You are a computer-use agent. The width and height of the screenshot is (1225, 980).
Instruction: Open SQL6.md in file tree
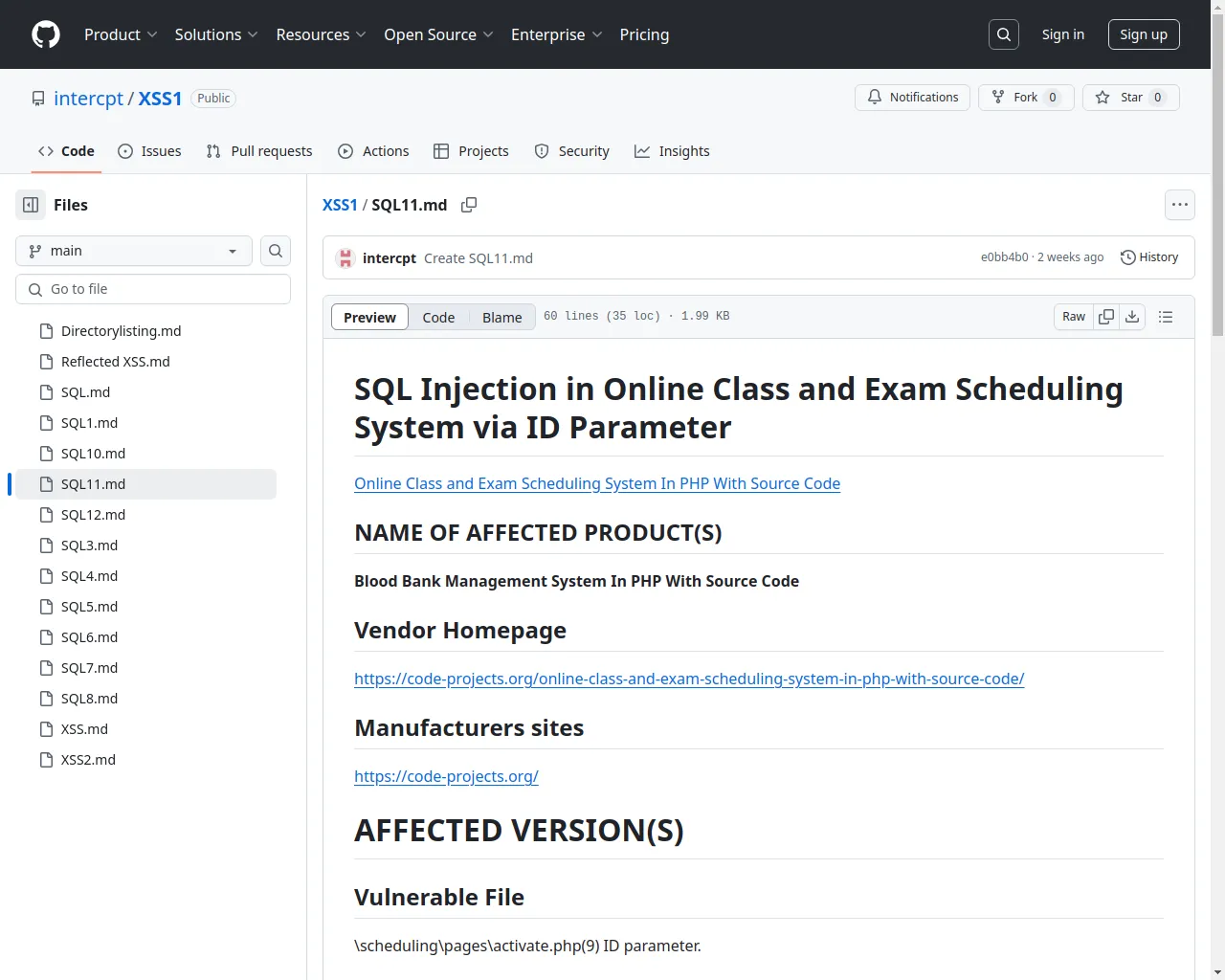145,637
